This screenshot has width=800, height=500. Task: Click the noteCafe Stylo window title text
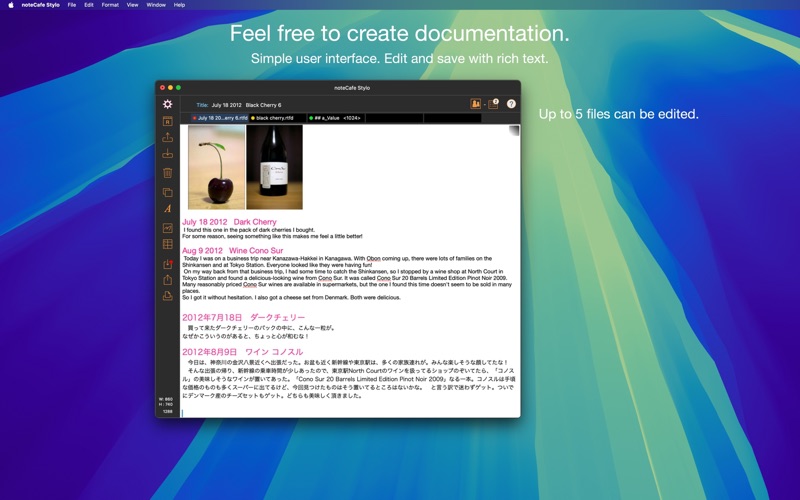(352, 88)
